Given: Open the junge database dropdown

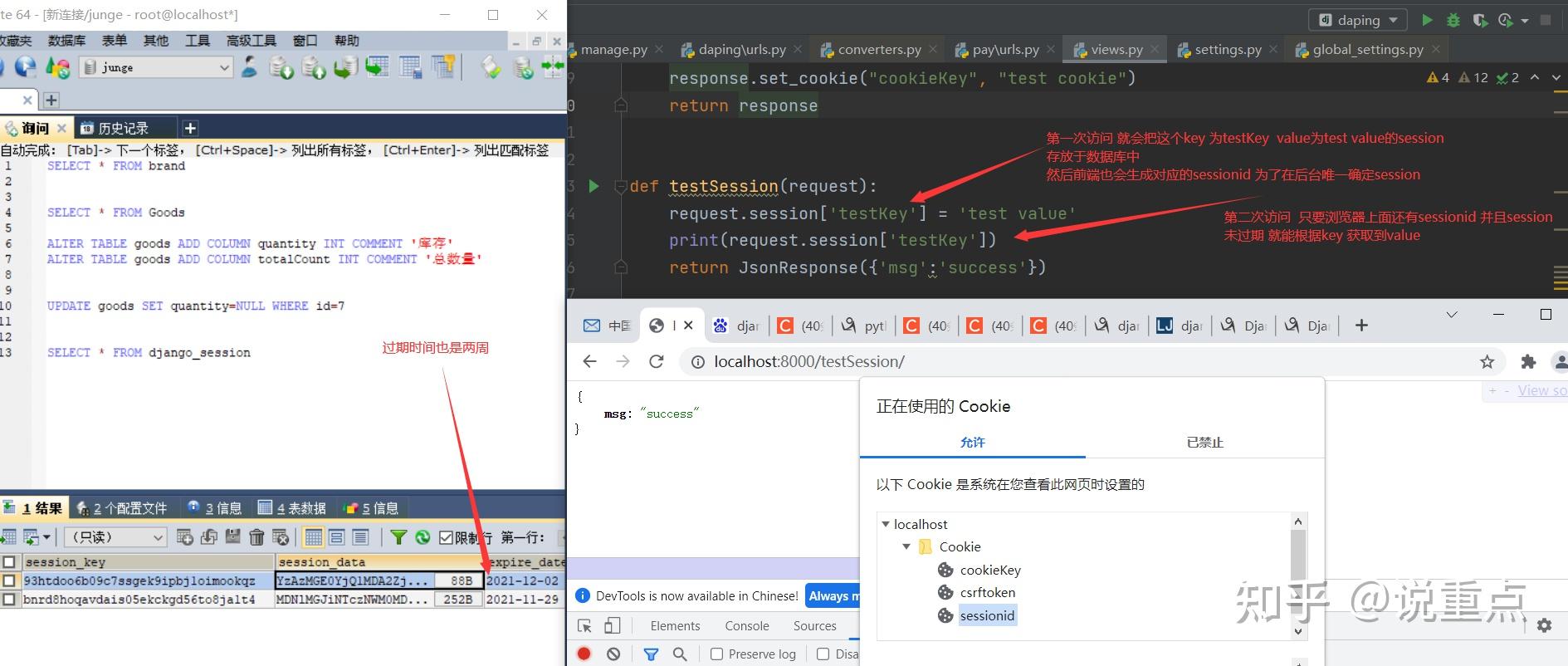Looking at the screenshot, I should coord(224,67).
